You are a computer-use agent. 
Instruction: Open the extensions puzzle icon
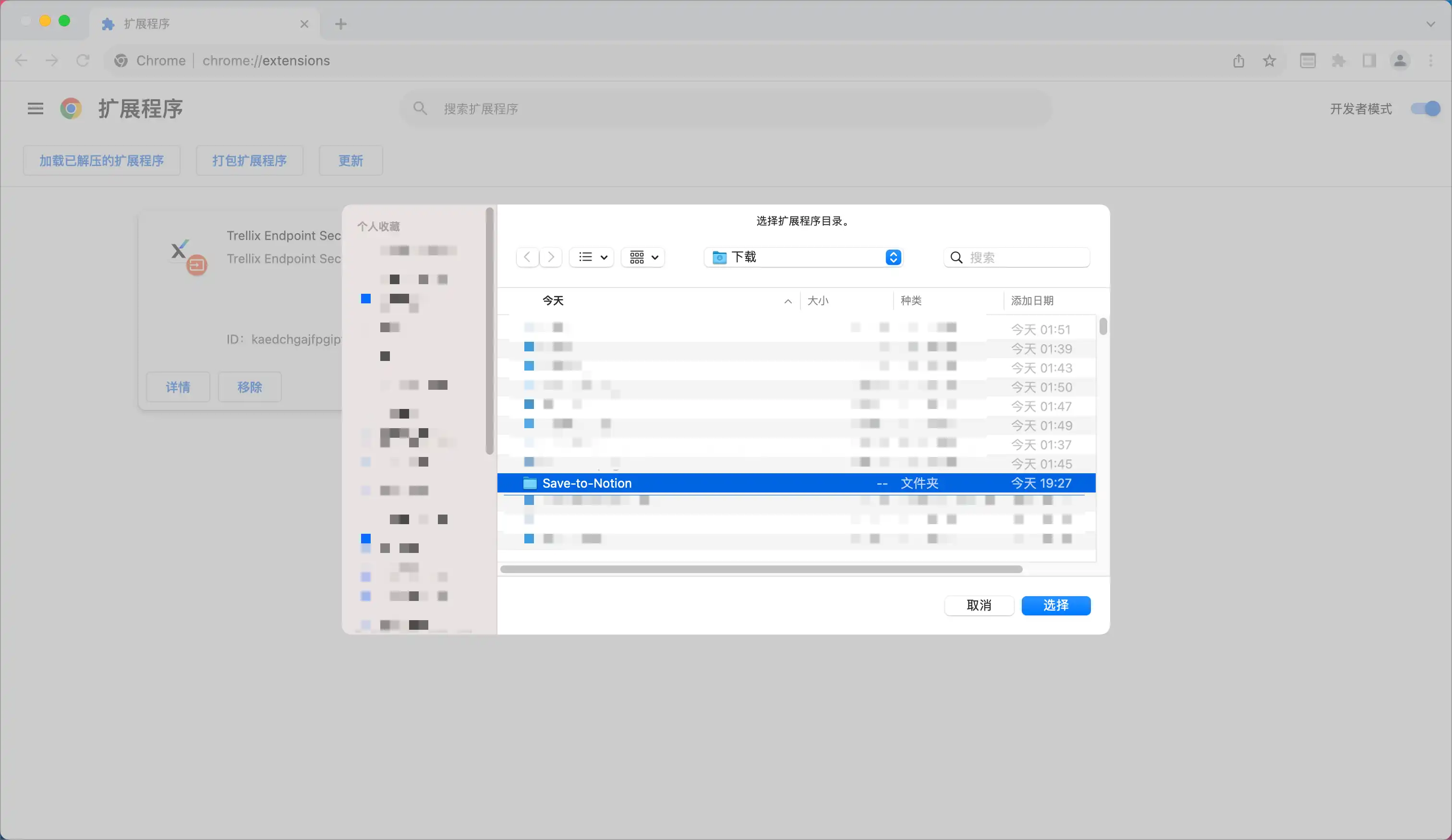(x=1339, y=60)
